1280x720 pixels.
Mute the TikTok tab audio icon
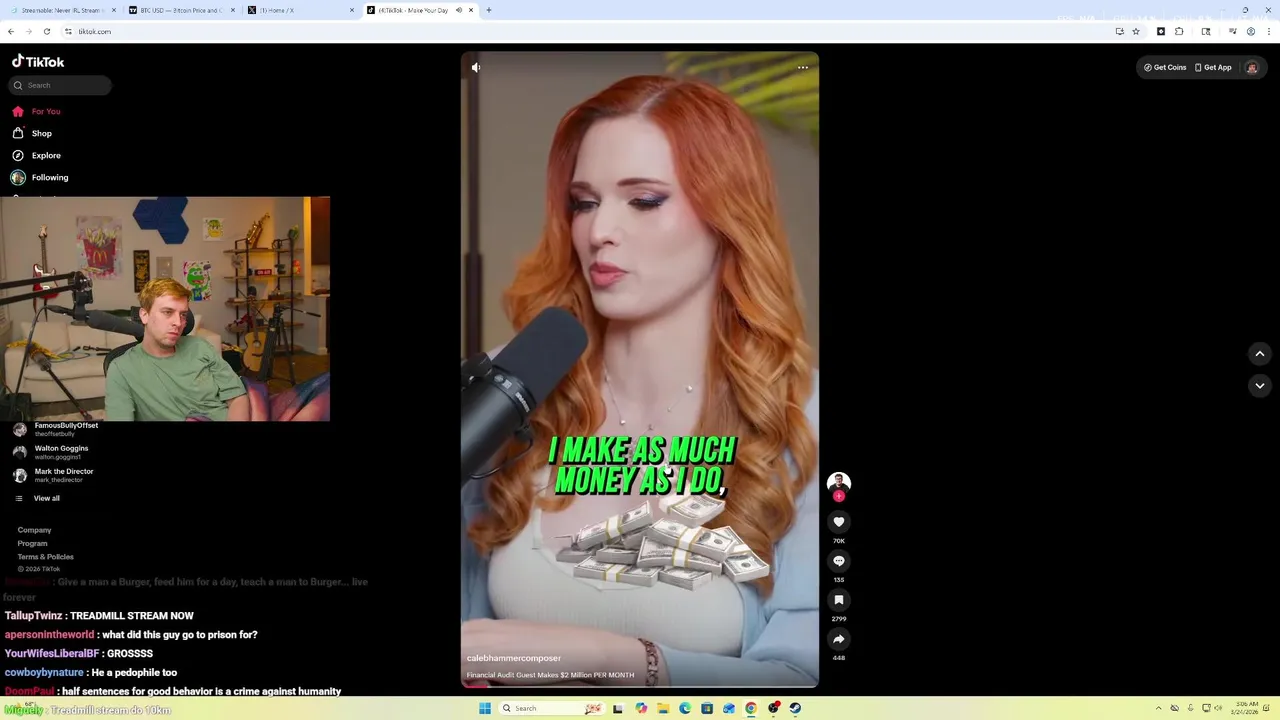tap(459, 10)
